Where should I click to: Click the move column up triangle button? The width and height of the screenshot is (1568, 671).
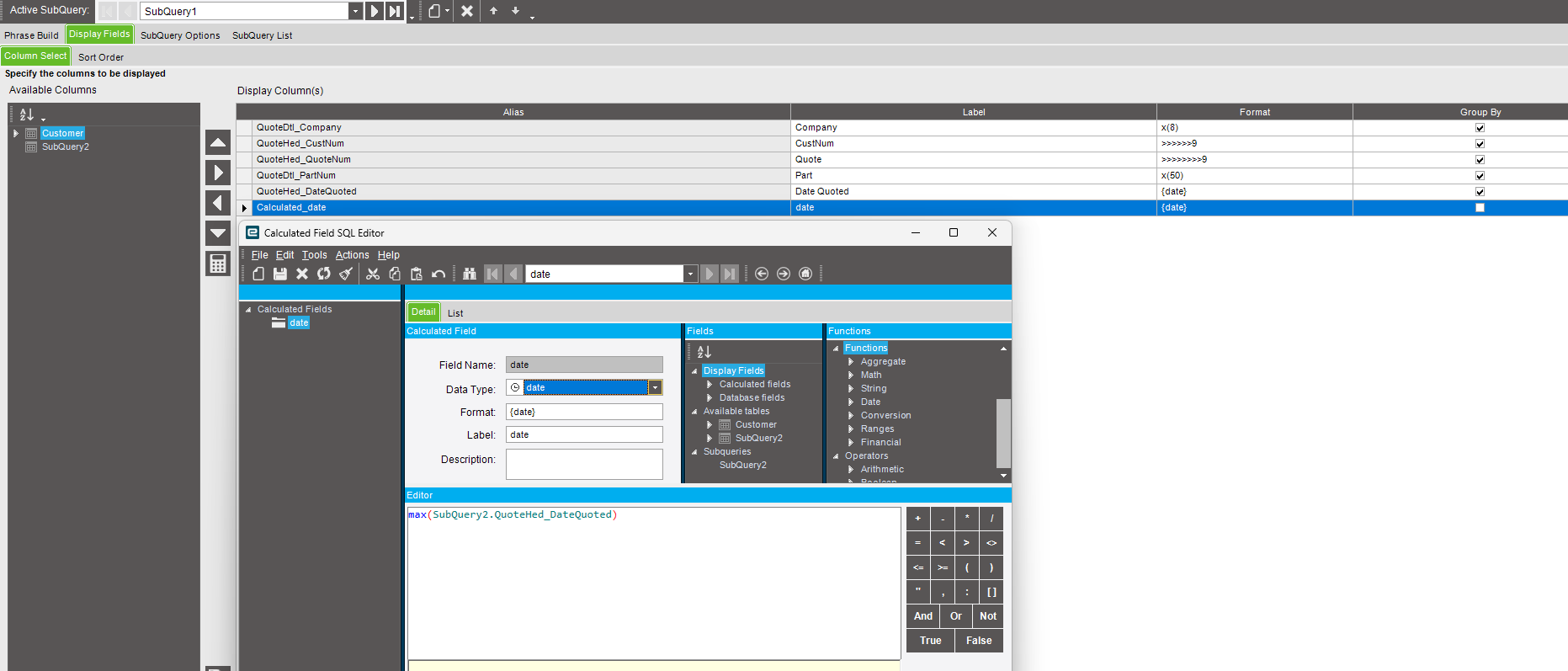click(x=218, y=142)
